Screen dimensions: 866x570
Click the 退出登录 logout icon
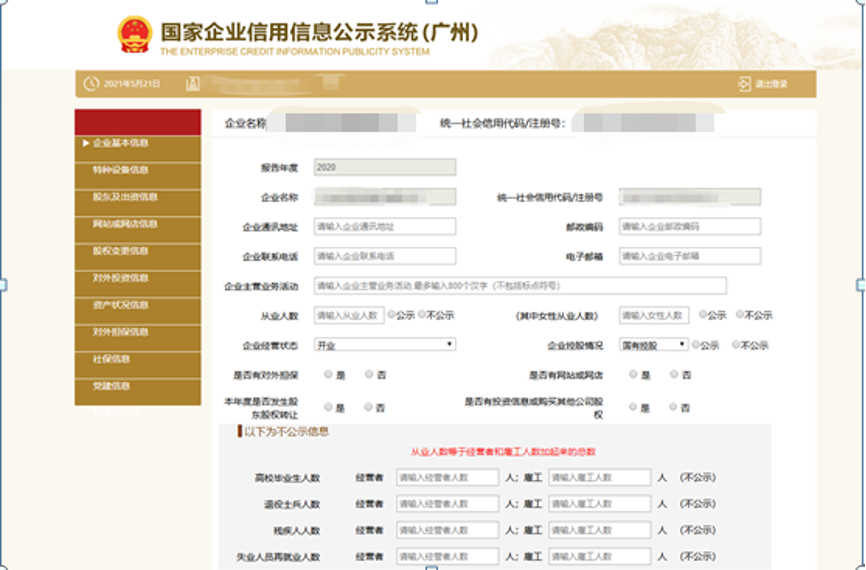(743, 84)
